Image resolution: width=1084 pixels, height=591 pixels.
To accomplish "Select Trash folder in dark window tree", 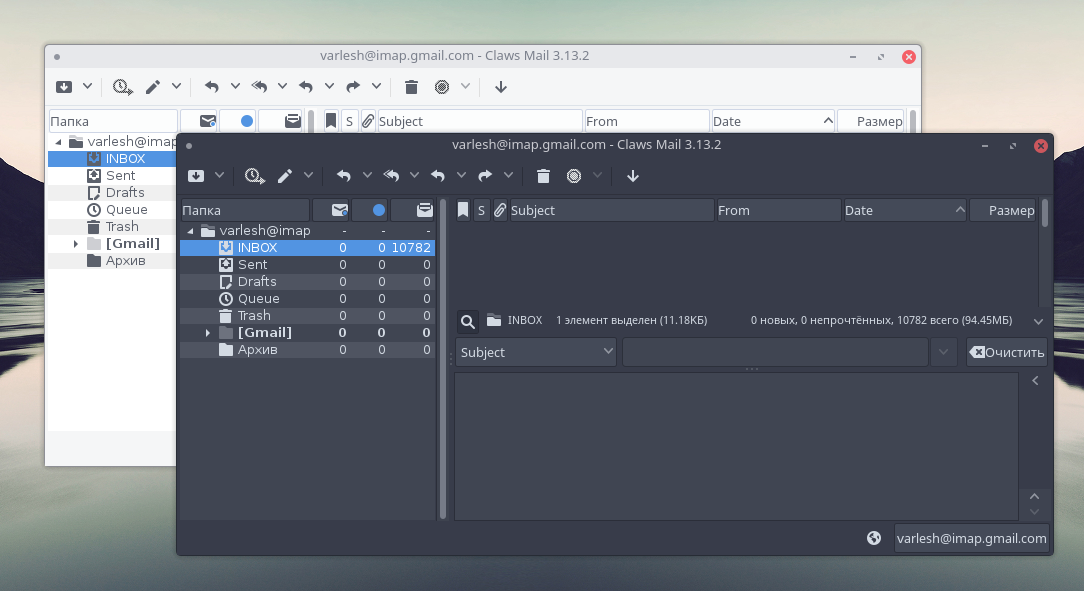I will point(308,315).
